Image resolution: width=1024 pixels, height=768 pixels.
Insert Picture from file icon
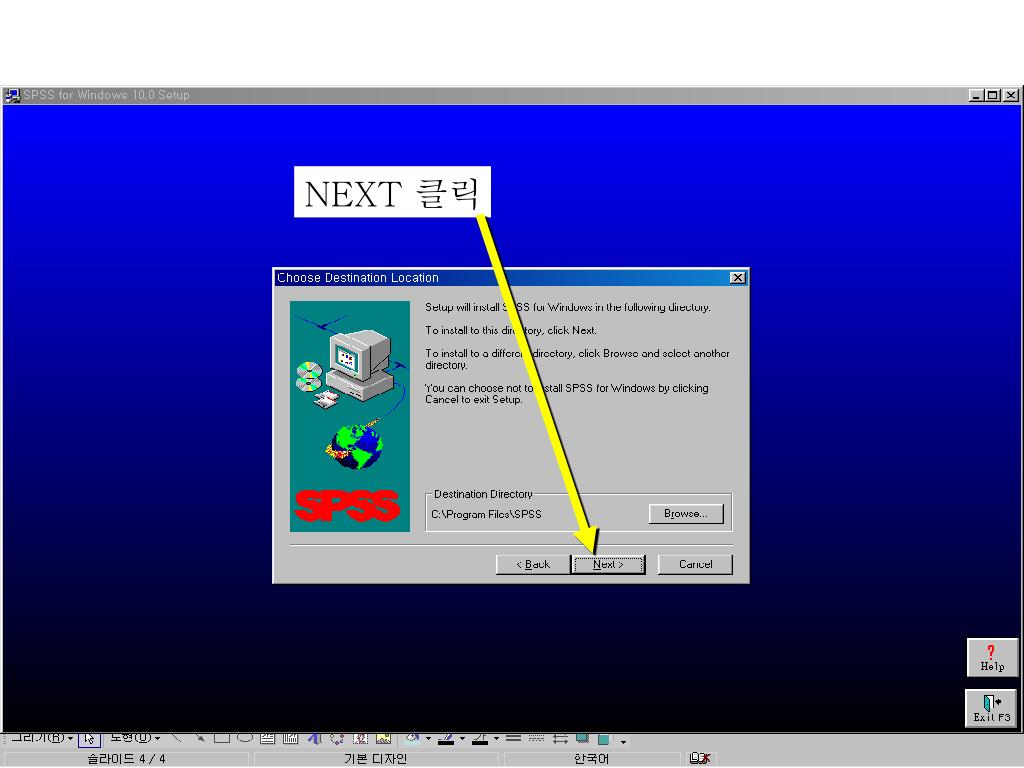(383, 738)
